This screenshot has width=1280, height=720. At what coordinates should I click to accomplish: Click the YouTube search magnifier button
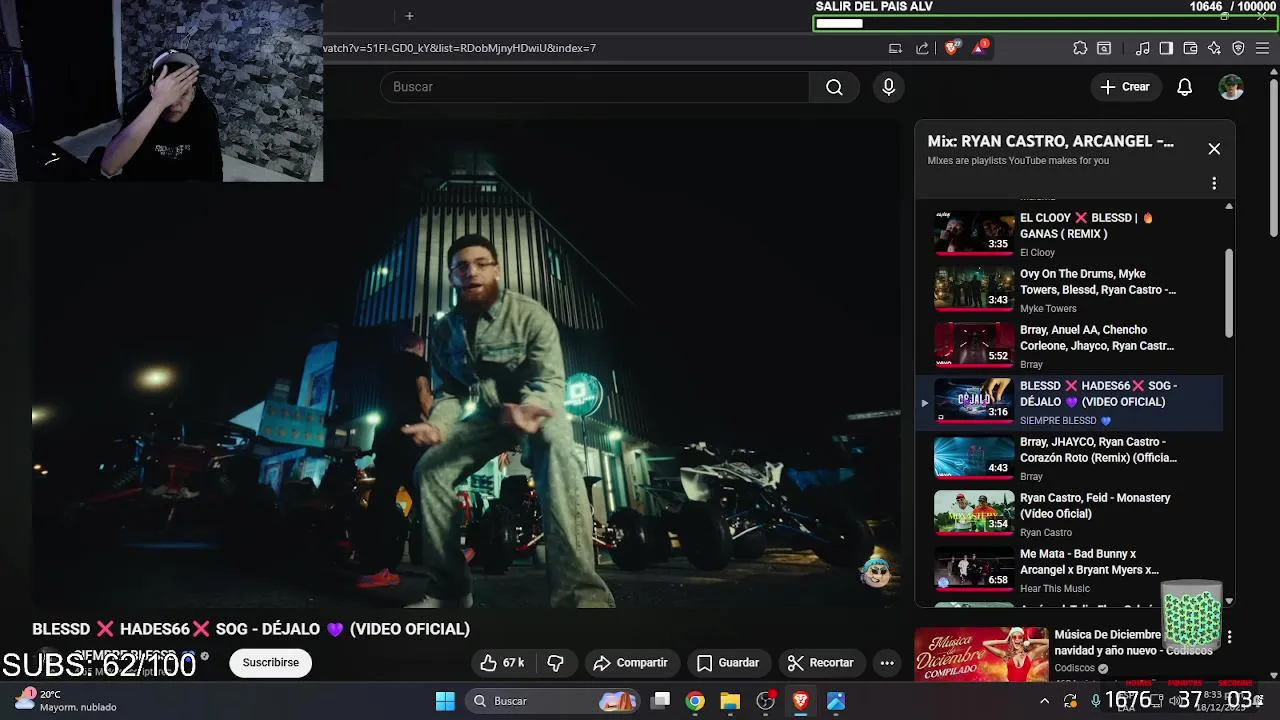tap(834, 87)
